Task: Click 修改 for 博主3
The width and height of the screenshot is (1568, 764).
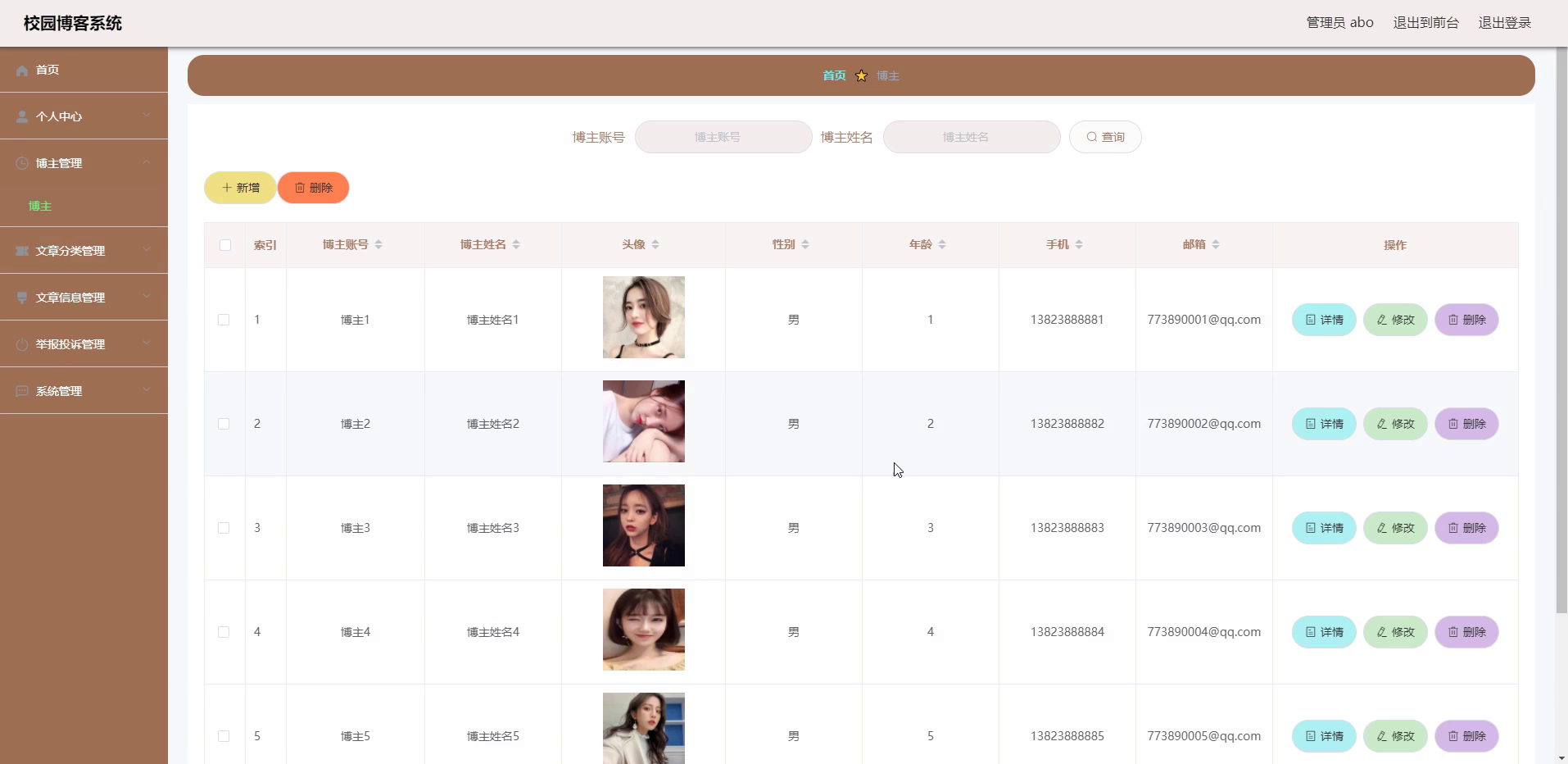Action: pos(1395,528)
